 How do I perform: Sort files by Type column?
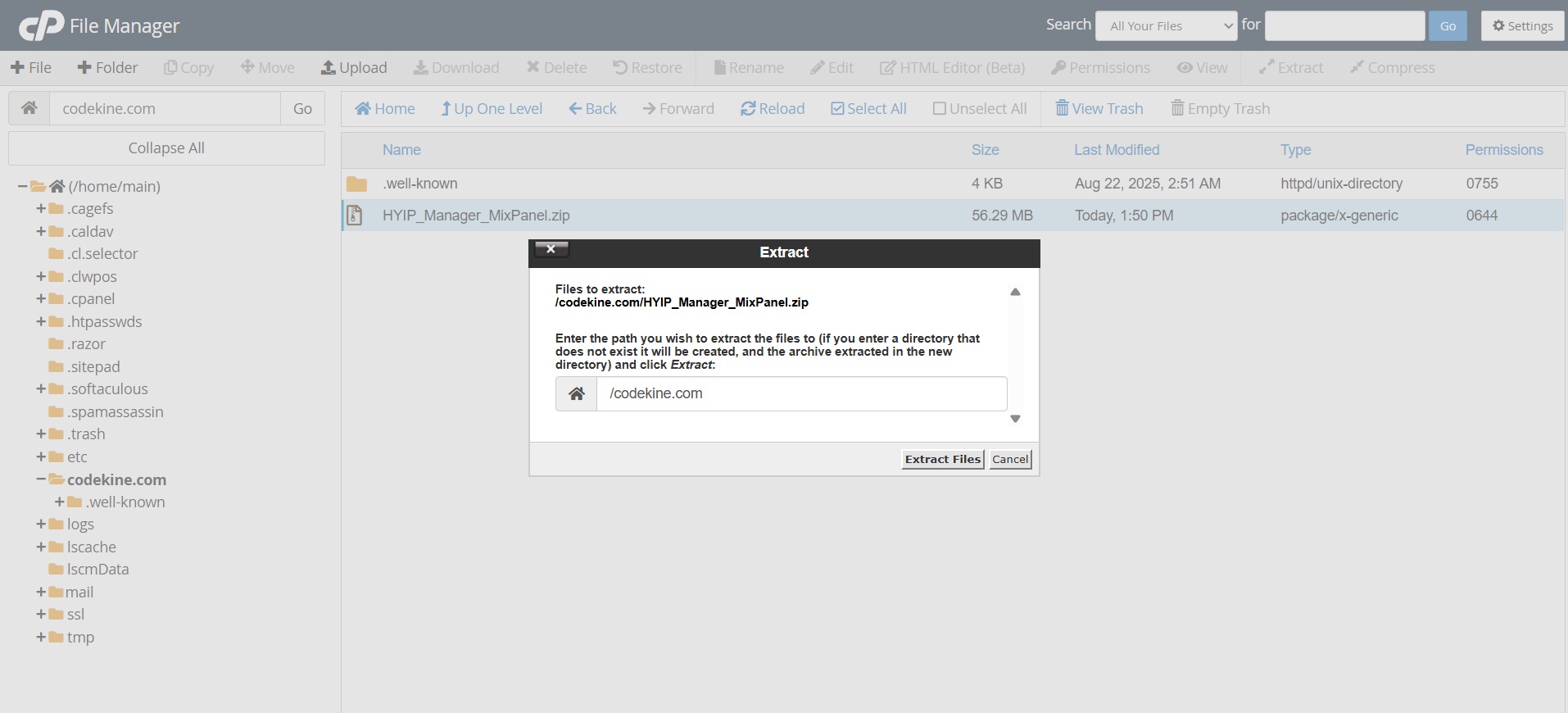click(1296, 150)
